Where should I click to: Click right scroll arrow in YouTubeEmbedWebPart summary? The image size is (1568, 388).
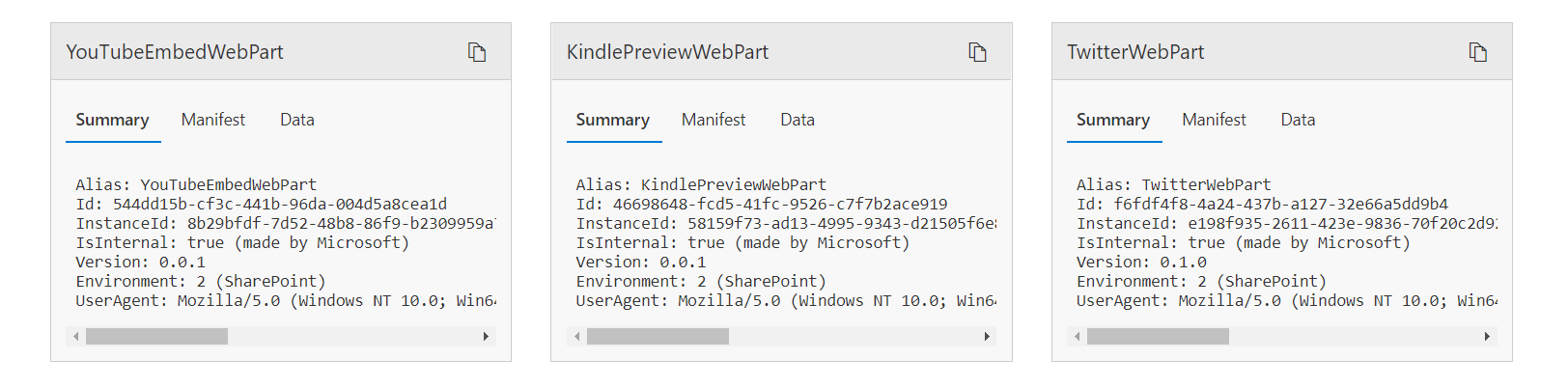pyautogui.click(x=486, y=337)
